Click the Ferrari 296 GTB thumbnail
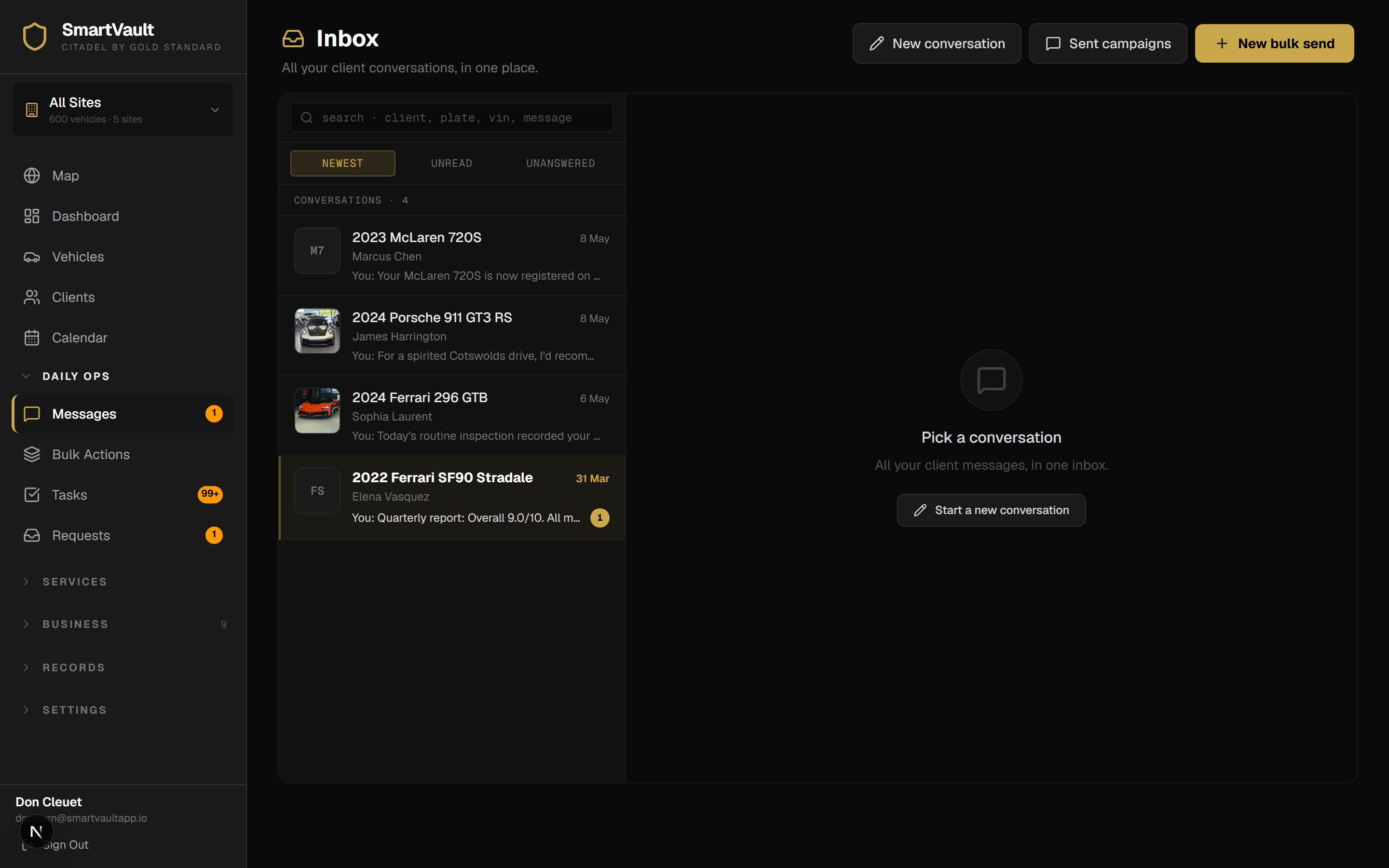Screen dimensions: 1389x868 pos(317,410)
